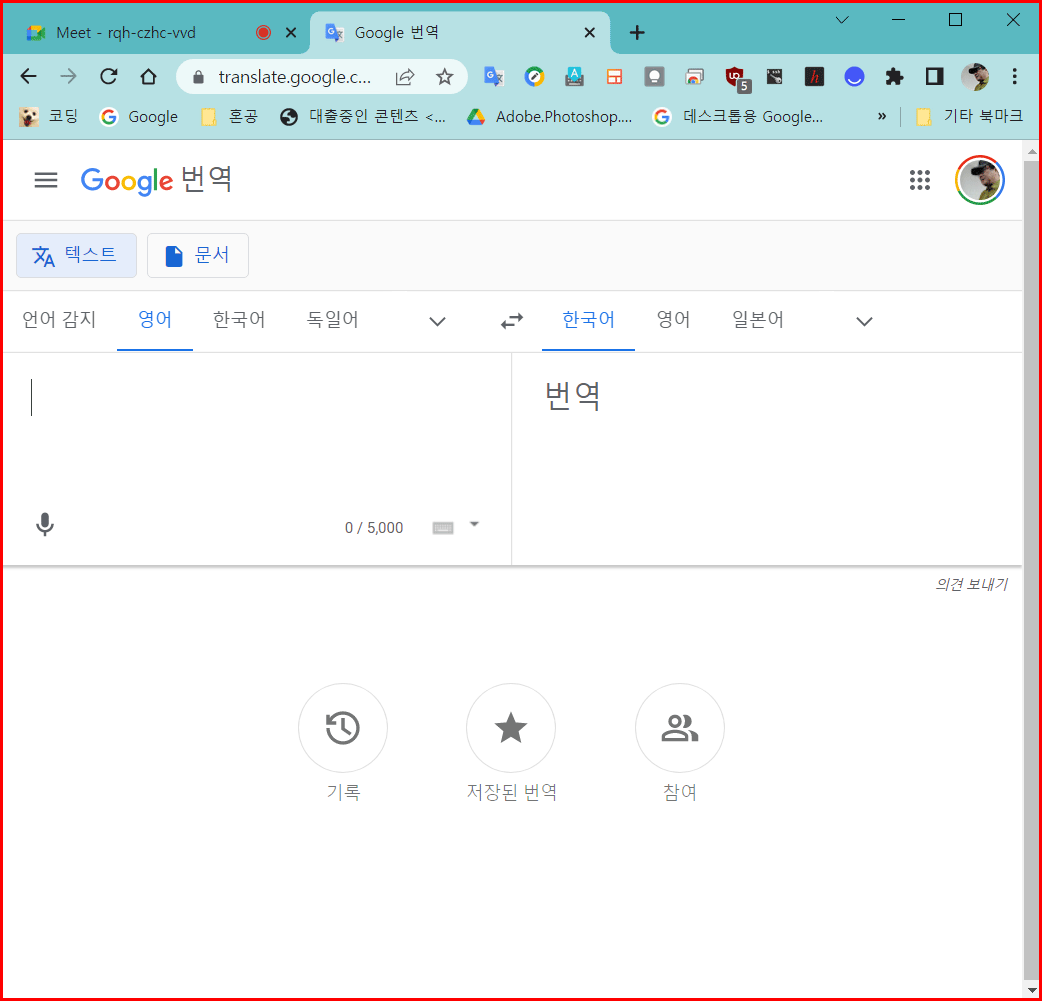
Task: Open input tools dropdown arrow
Action: click(474, 524)
